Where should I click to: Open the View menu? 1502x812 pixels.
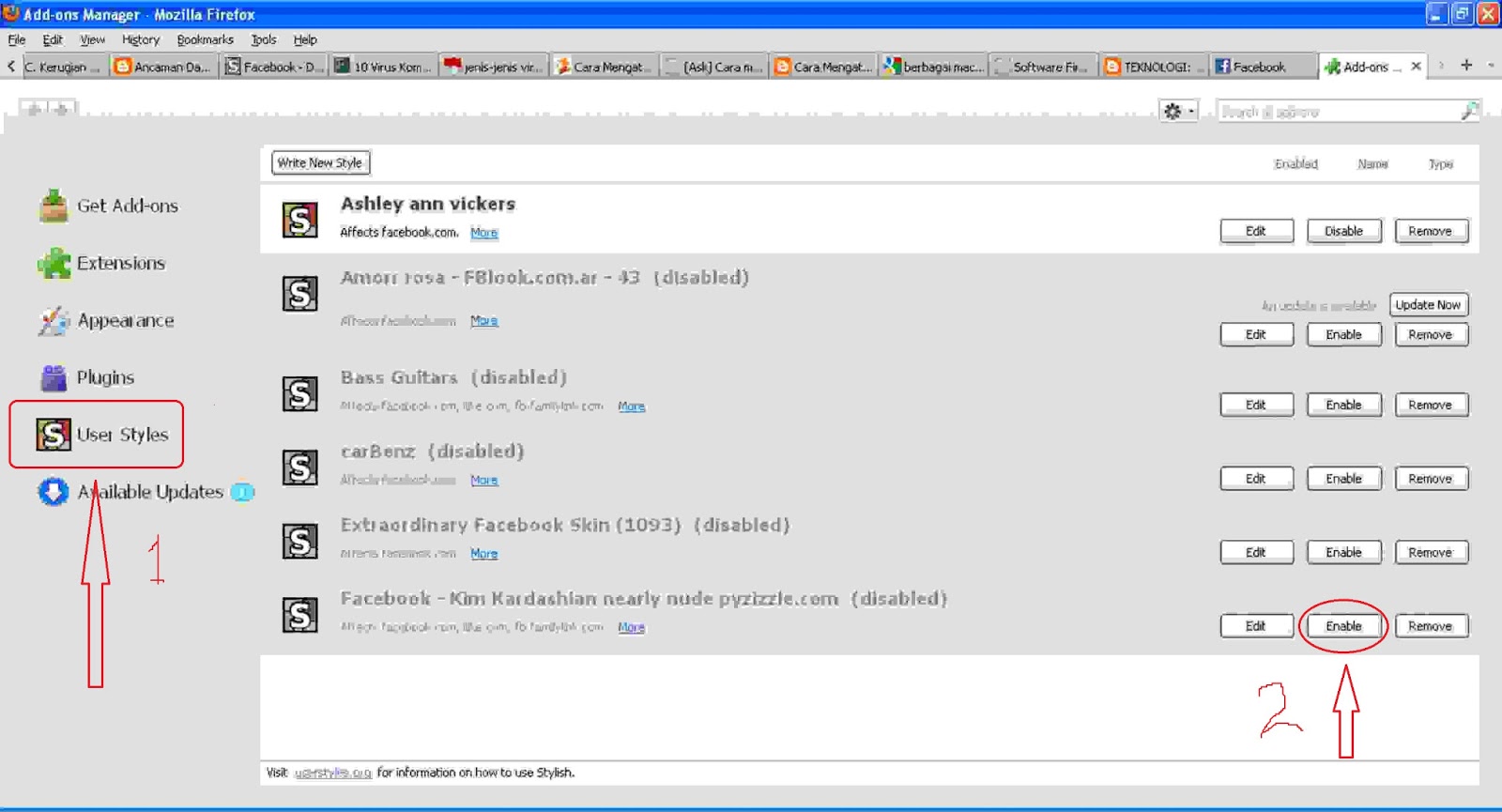[x=92, y=39]
